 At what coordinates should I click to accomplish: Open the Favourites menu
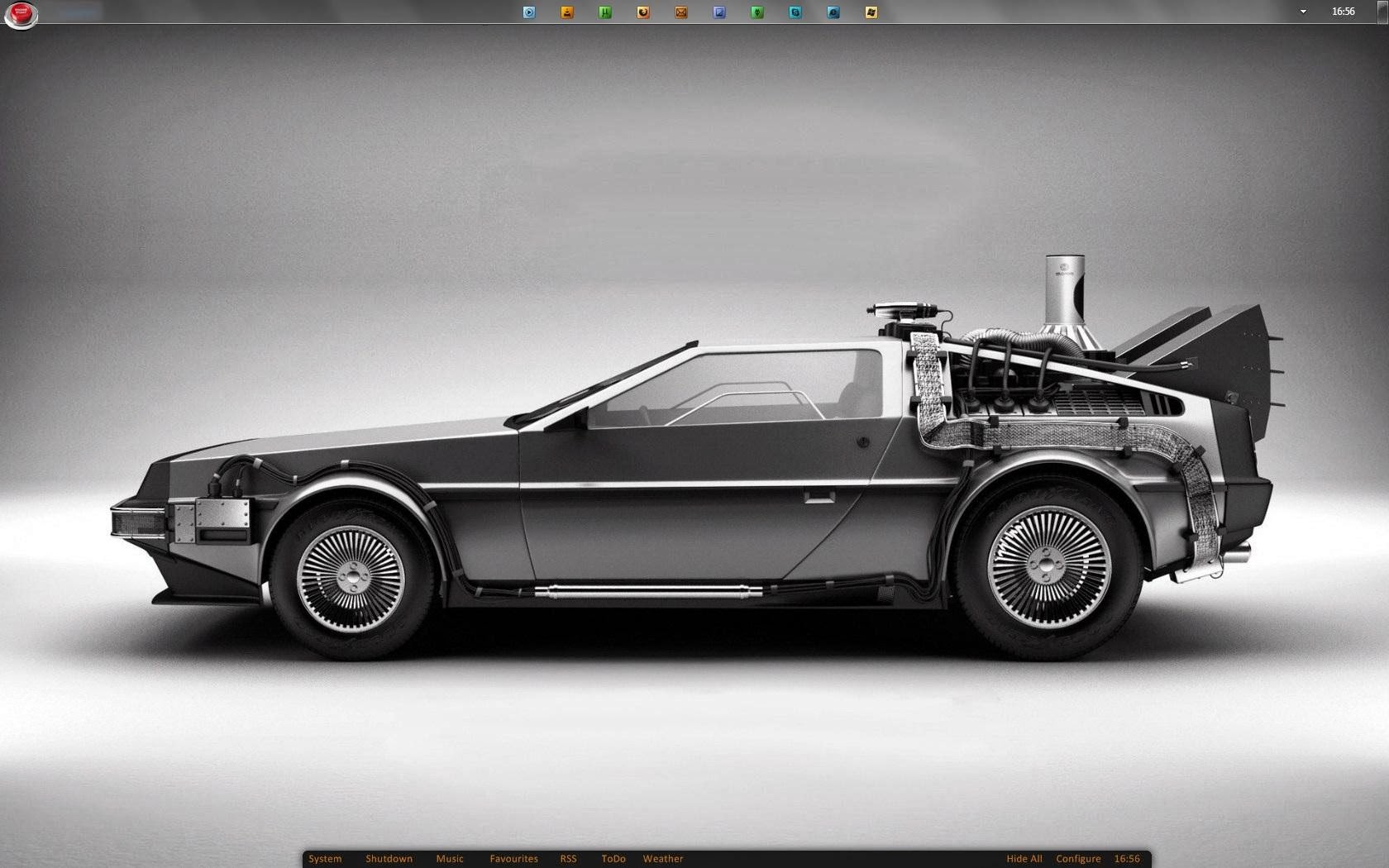click(513, 859)
